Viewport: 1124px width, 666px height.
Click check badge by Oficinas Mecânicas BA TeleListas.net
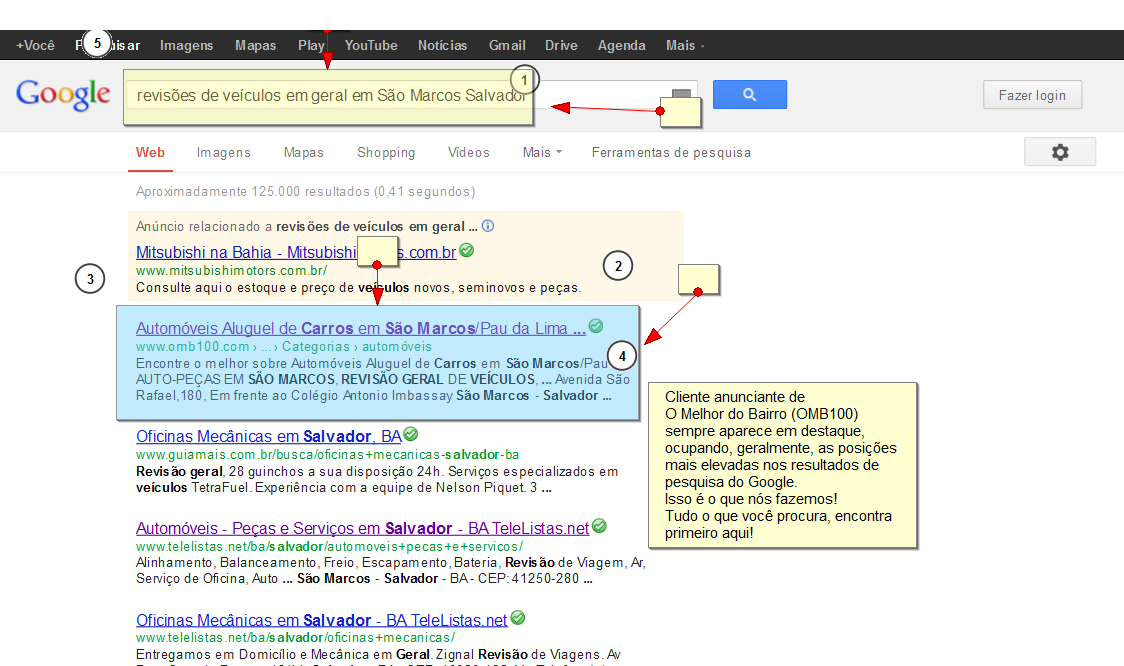[518, 618]
